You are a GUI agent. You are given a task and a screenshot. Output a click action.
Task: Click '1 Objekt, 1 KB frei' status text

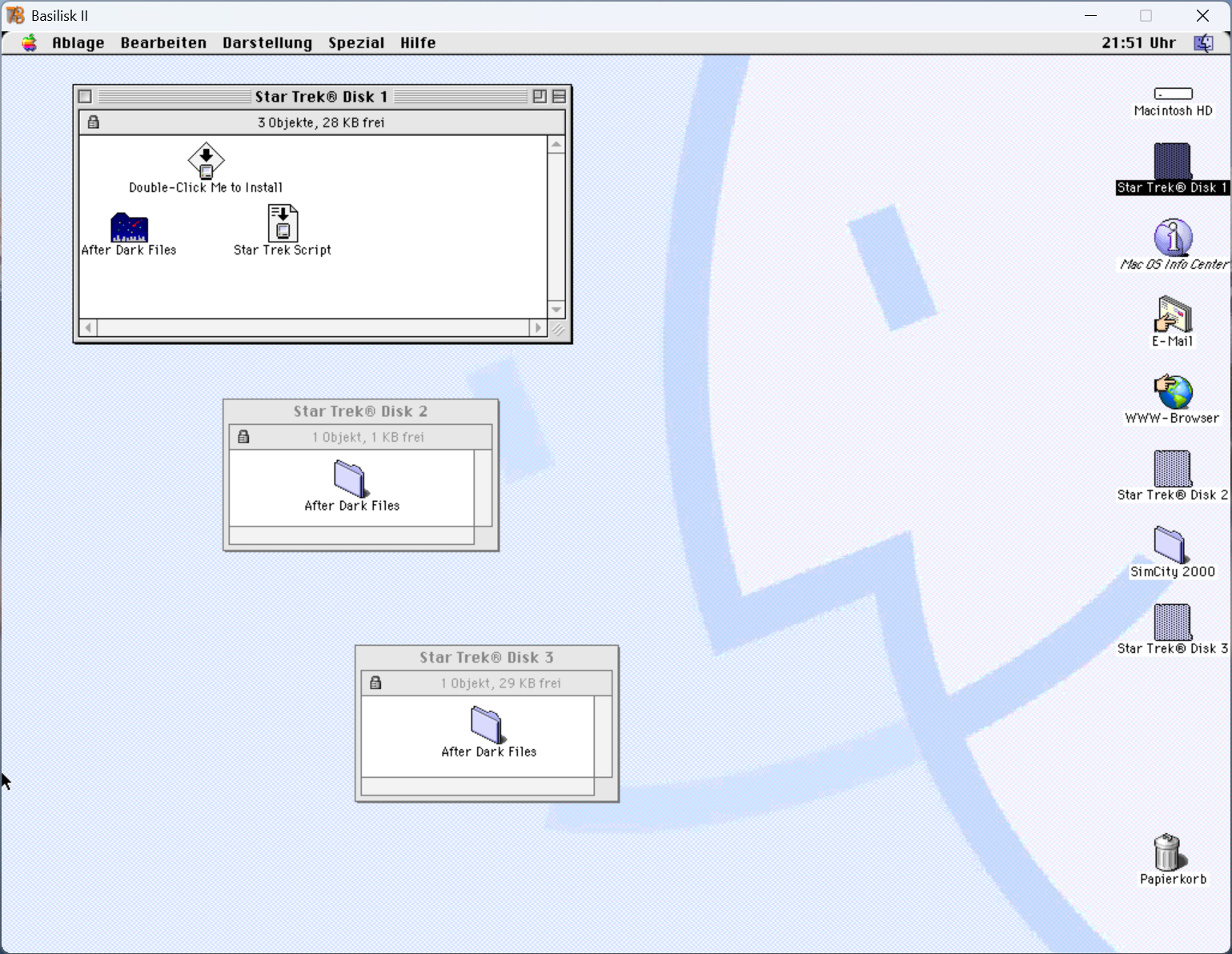(x=368, y=437)
